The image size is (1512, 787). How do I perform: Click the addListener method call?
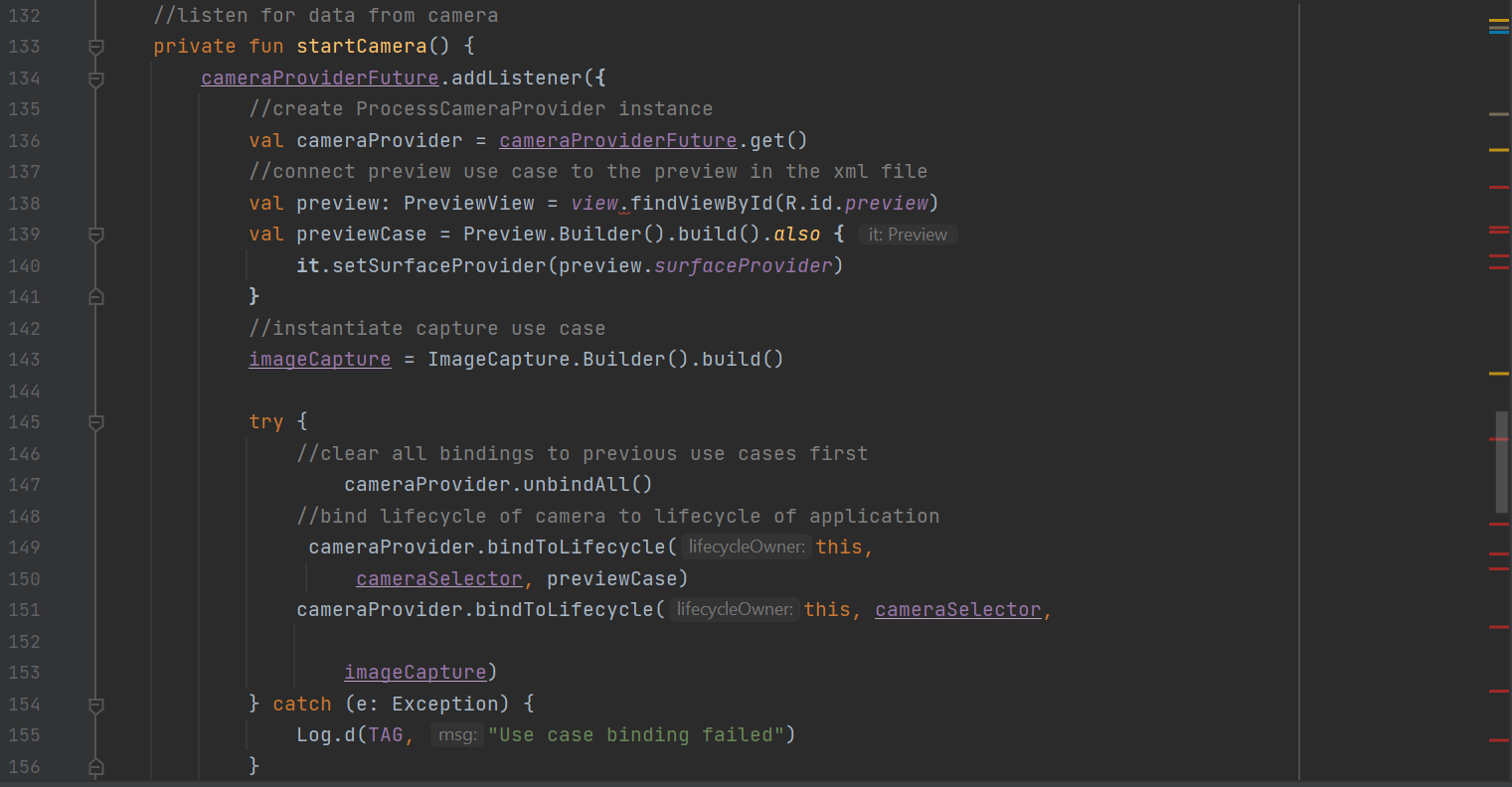pyautogui.click(x=517, y=78)
